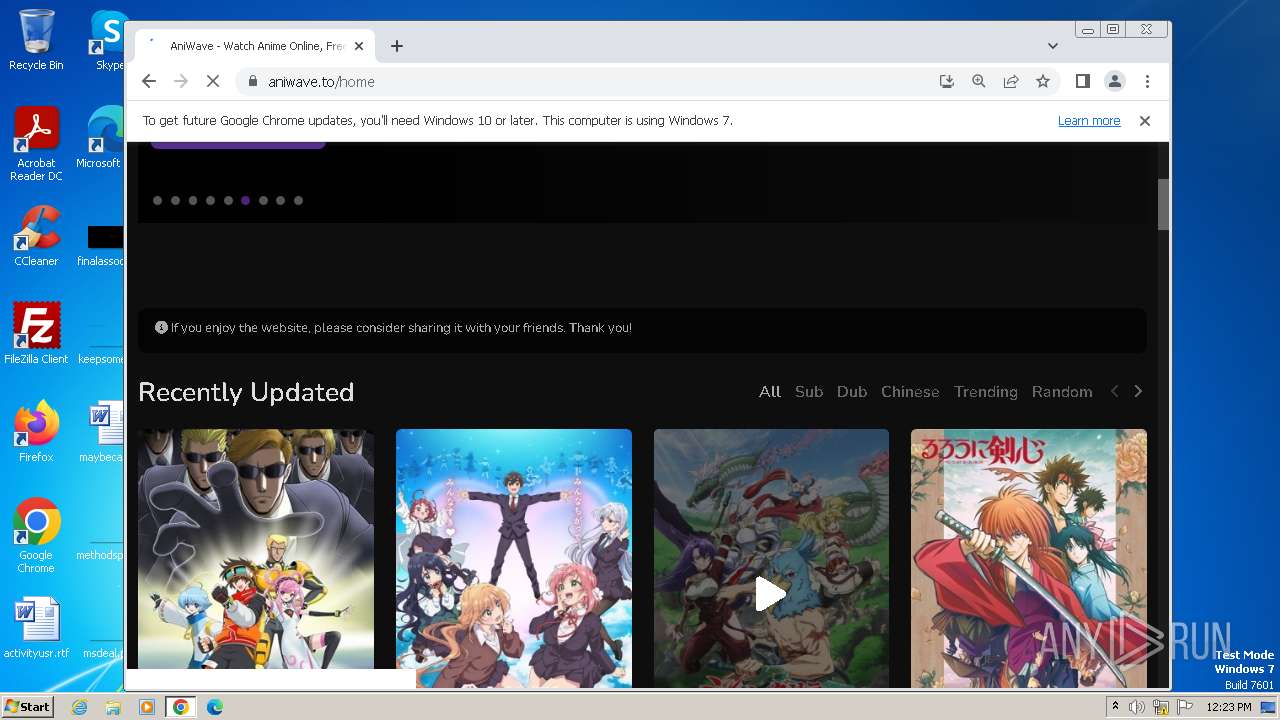Screen dimensions: 1280x720
Task: Stop the page from loading
Action: point(213,82)
